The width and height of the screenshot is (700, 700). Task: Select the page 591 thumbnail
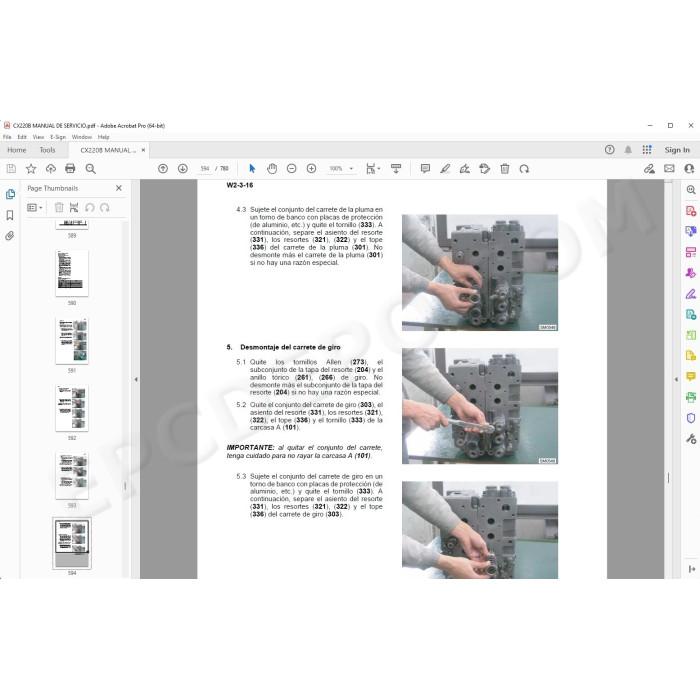click(72, 341)
